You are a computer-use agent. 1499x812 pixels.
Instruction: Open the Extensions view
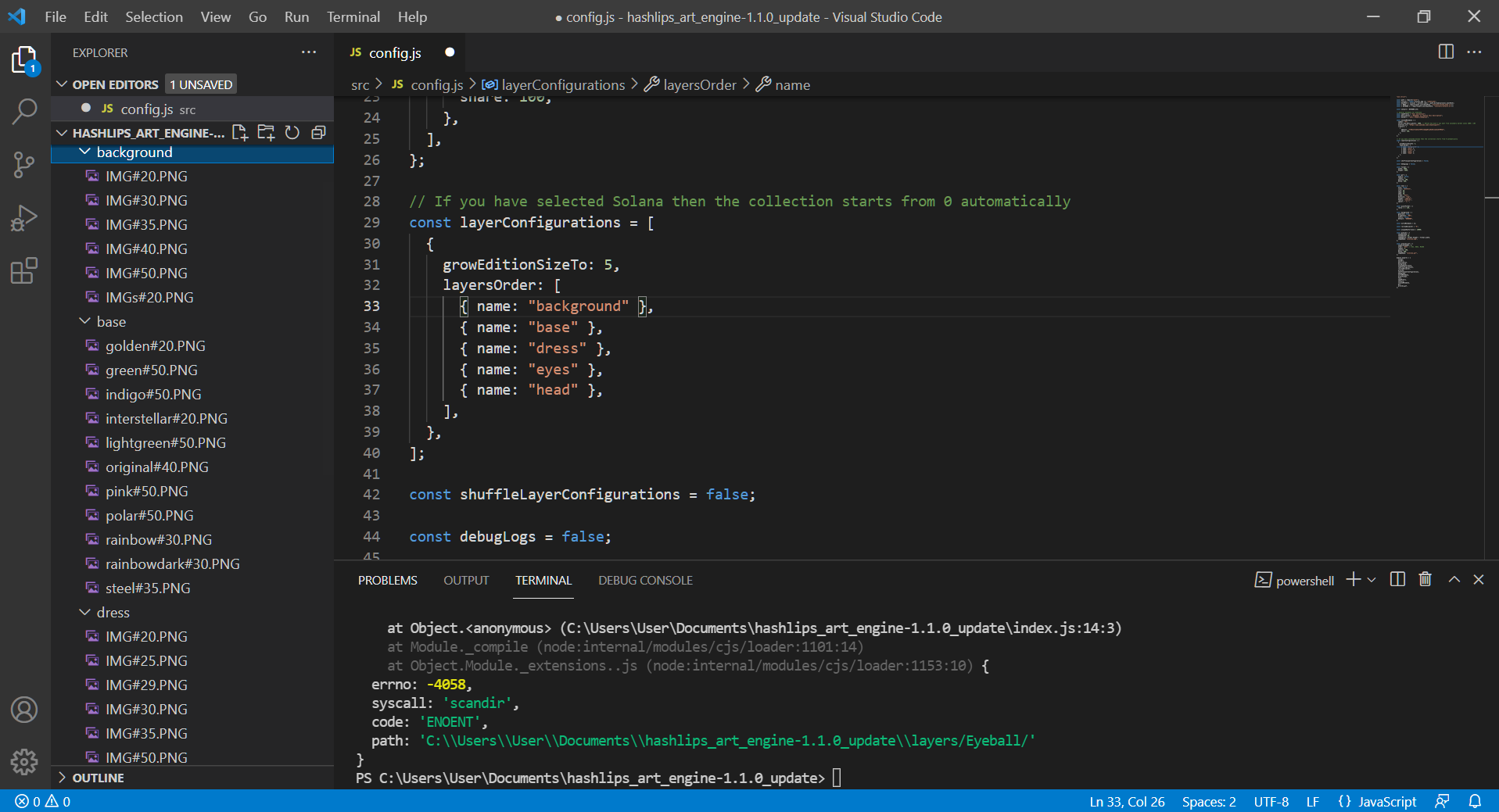tap(24, 270)
